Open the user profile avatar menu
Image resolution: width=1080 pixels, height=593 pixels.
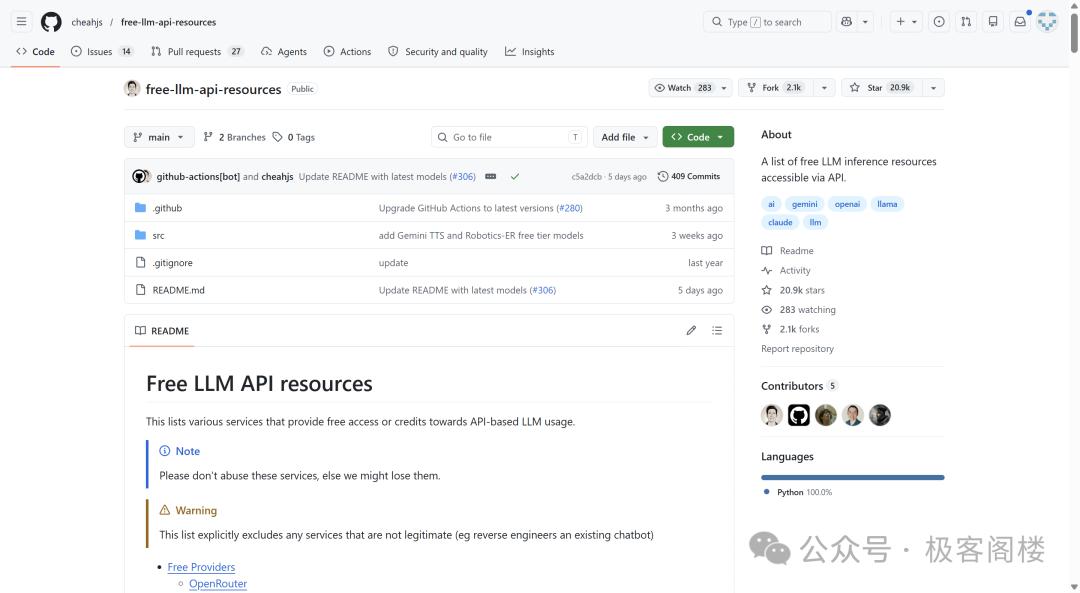[x=1047, y=22]
